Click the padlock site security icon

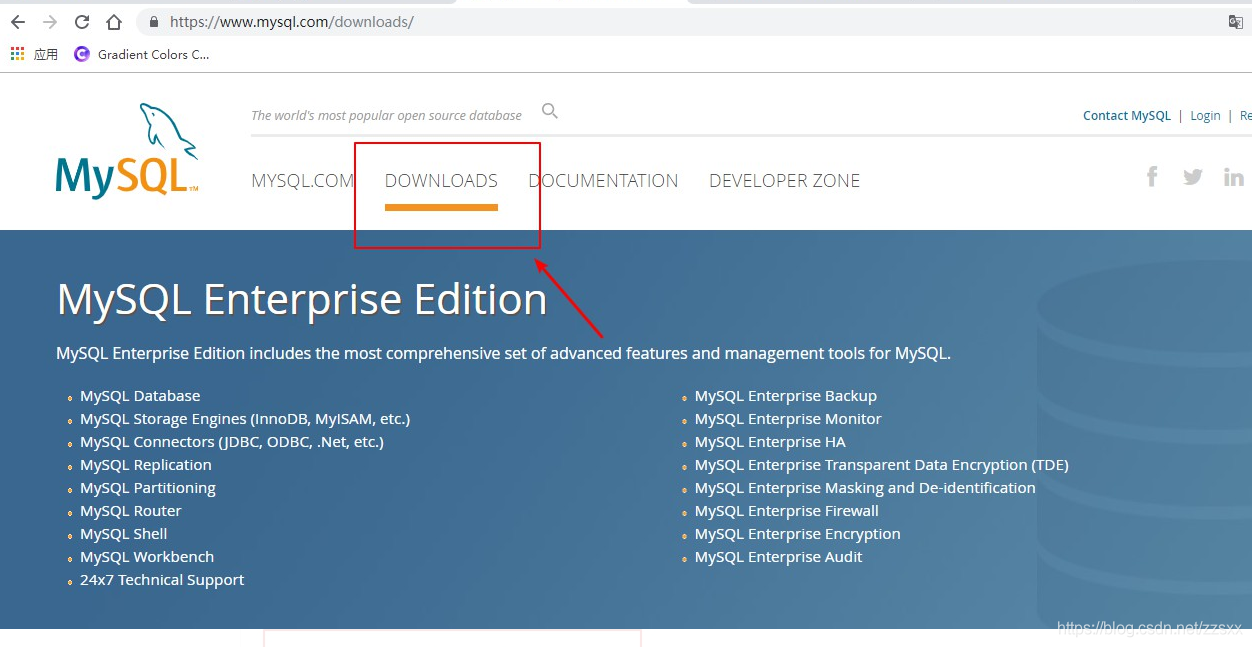point(154,22)
